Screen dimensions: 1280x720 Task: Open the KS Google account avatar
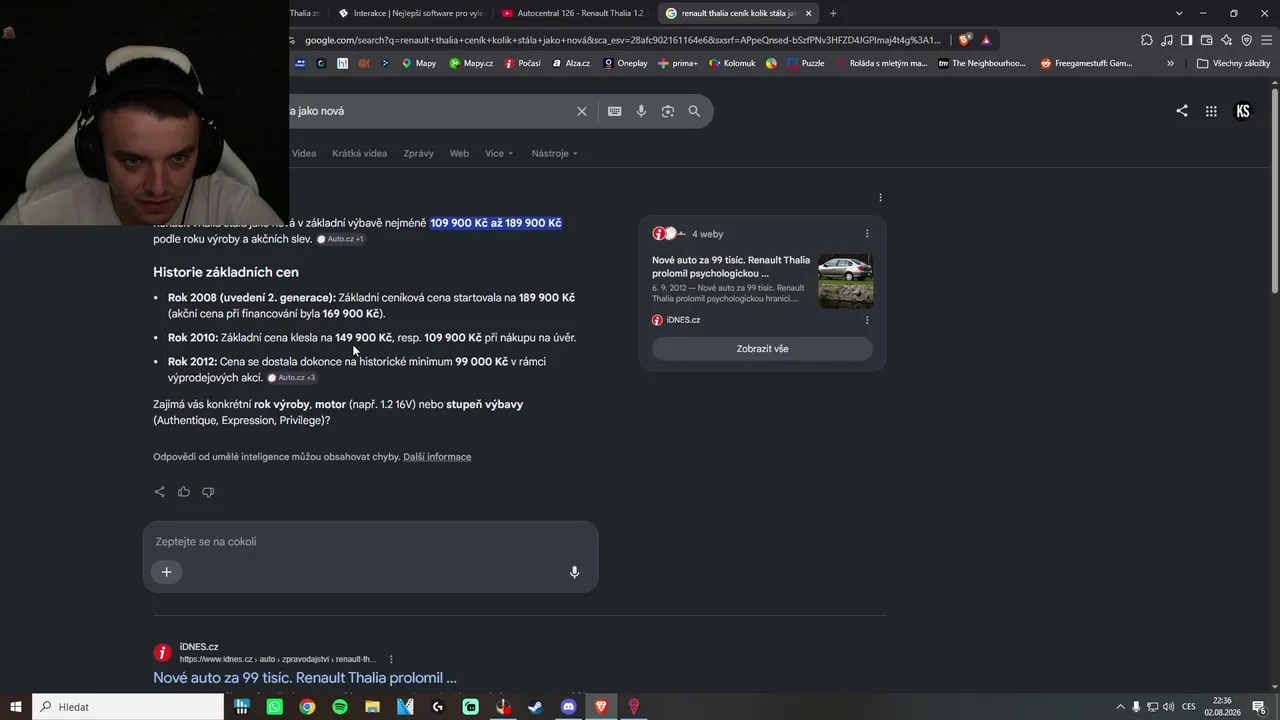[1243, 111]
